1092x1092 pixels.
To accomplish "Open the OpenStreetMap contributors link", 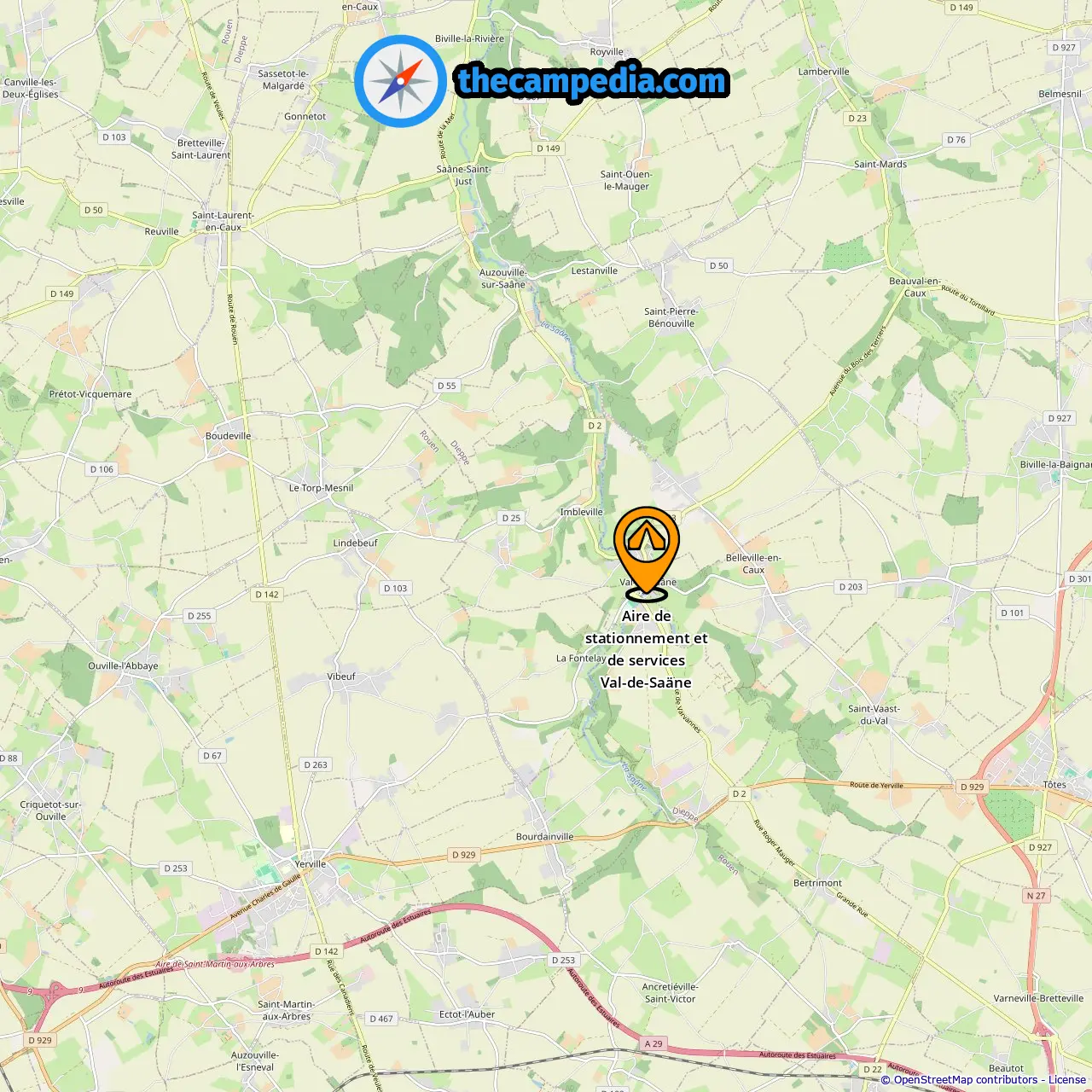I will tap(965, 1080).
